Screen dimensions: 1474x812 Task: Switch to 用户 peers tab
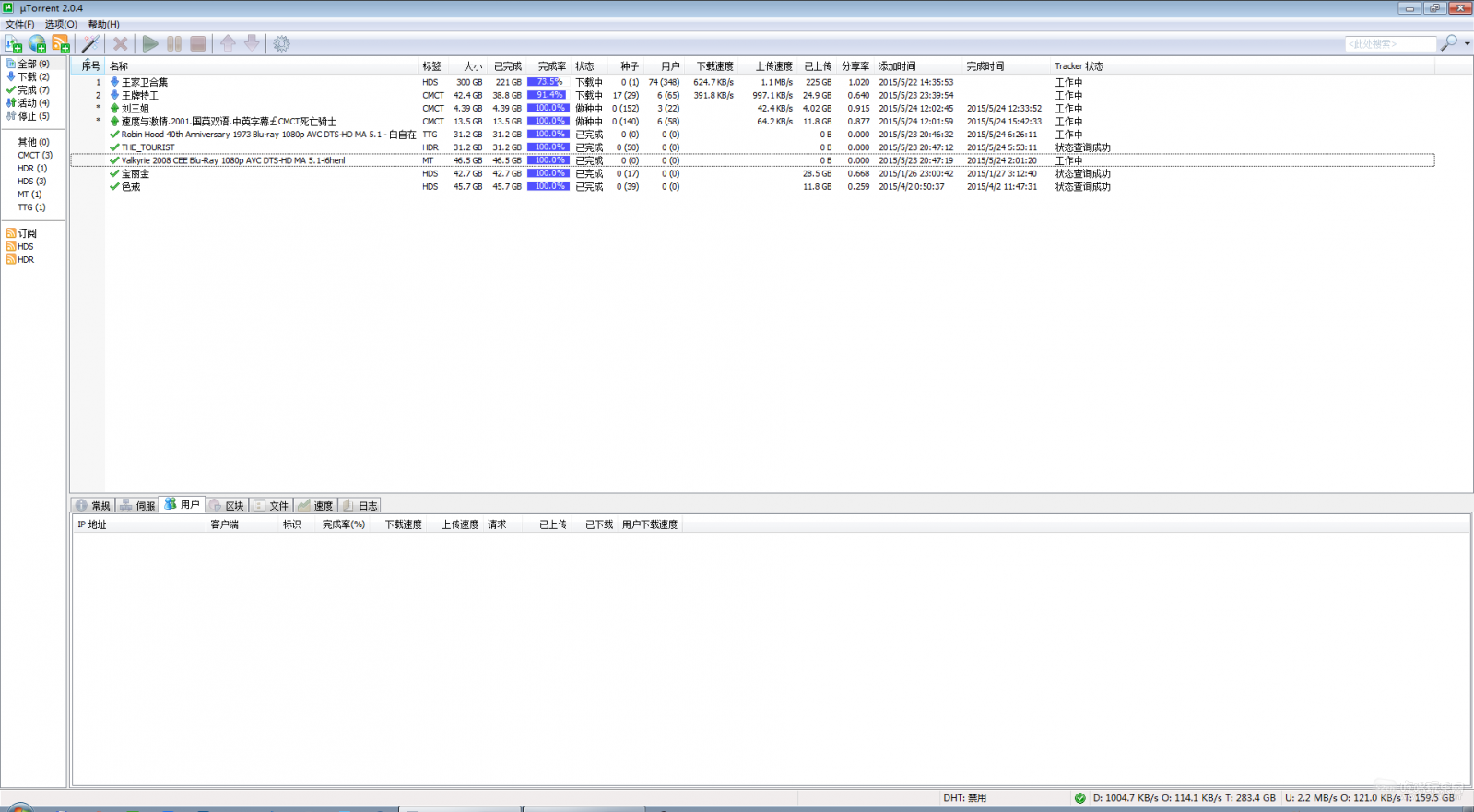(183, 504)
